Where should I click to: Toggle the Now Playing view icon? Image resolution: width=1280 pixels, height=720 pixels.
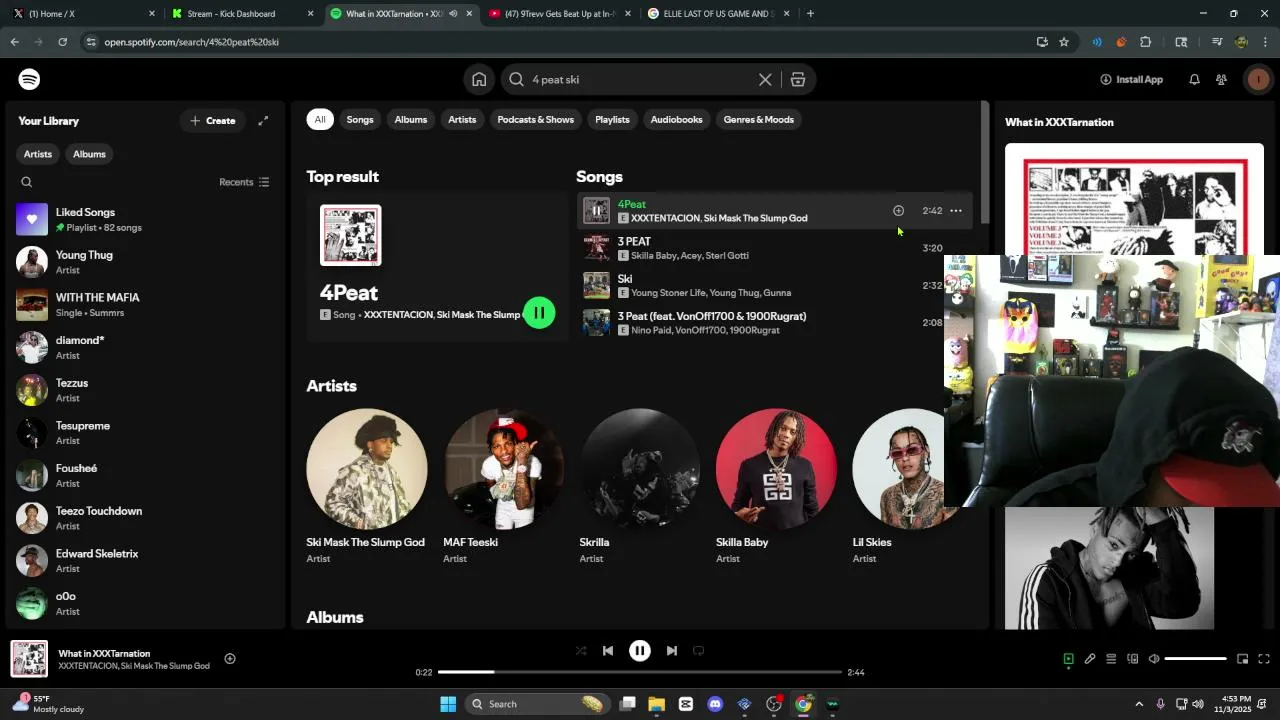point(1068,659)
